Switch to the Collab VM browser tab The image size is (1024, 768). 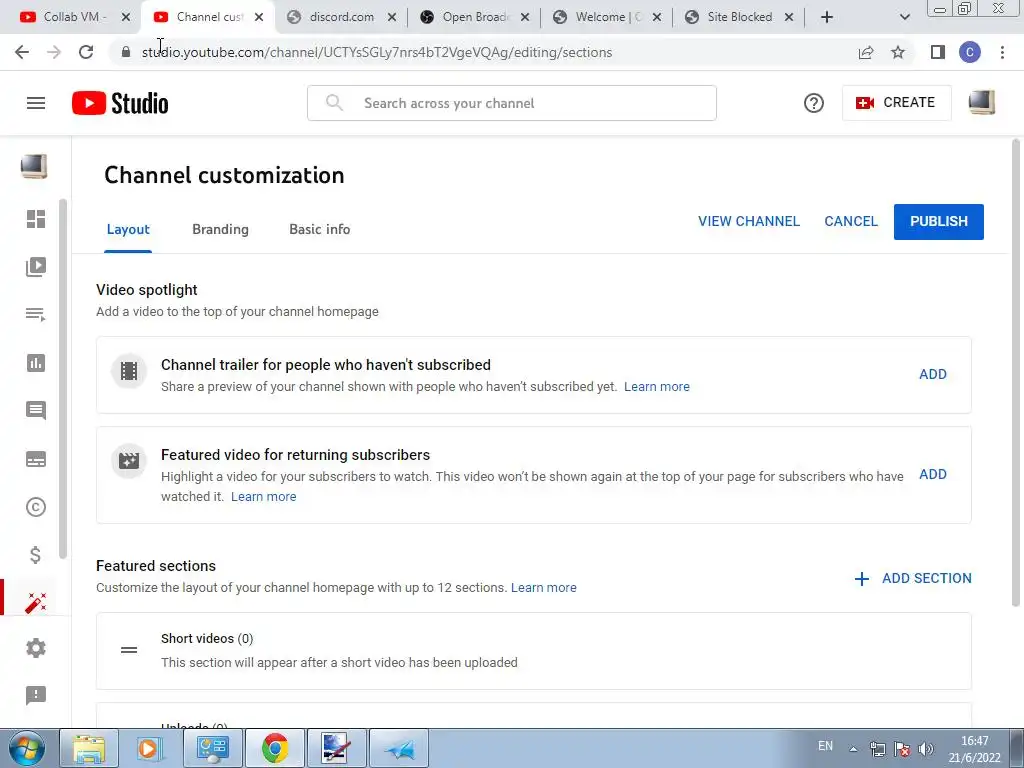(x=71, y=17)
